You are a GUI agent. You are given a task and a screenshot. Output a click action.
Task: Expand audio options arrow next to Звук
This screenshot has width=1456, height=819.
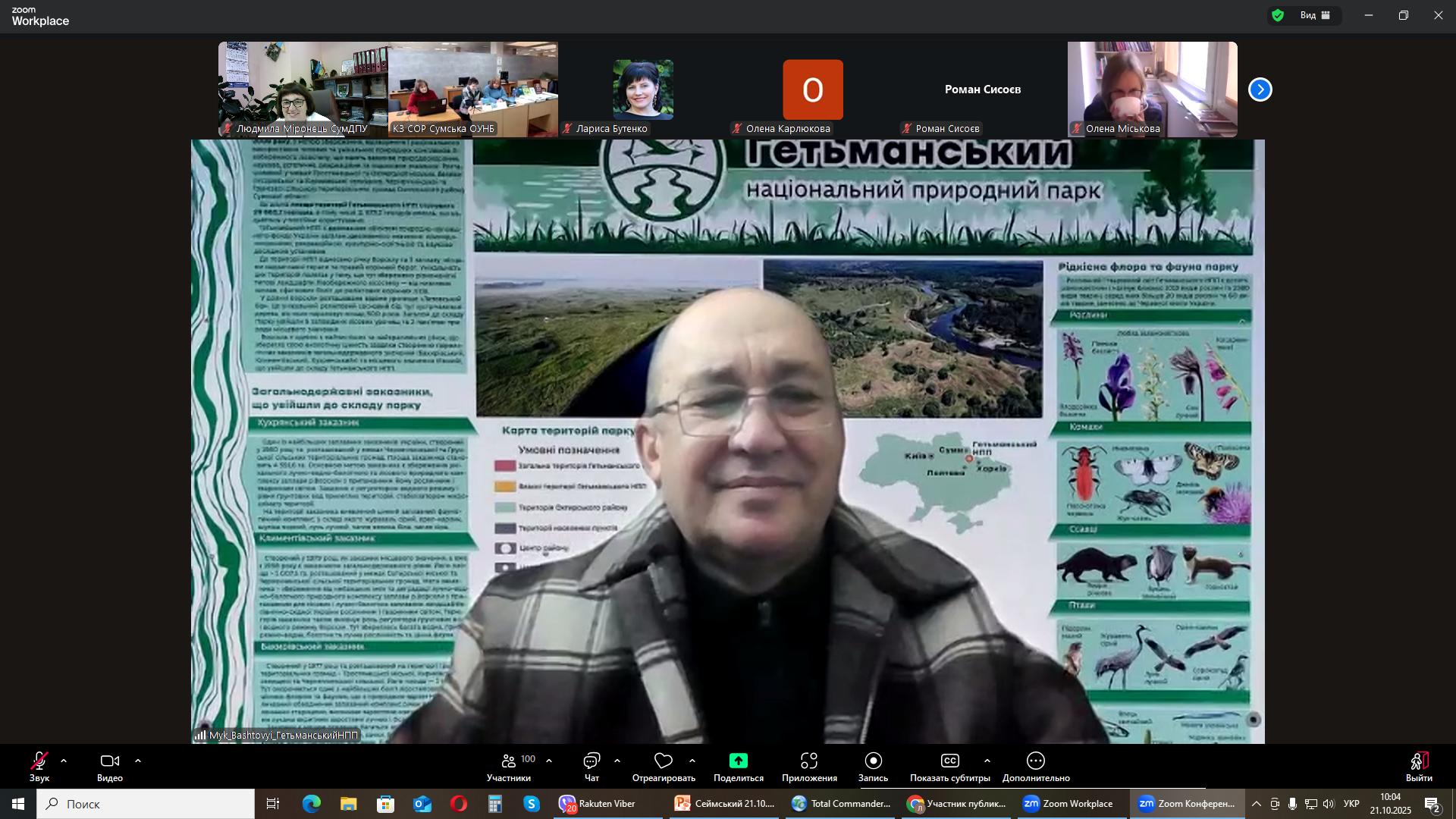pyautogui.click(x=64, y=761)
